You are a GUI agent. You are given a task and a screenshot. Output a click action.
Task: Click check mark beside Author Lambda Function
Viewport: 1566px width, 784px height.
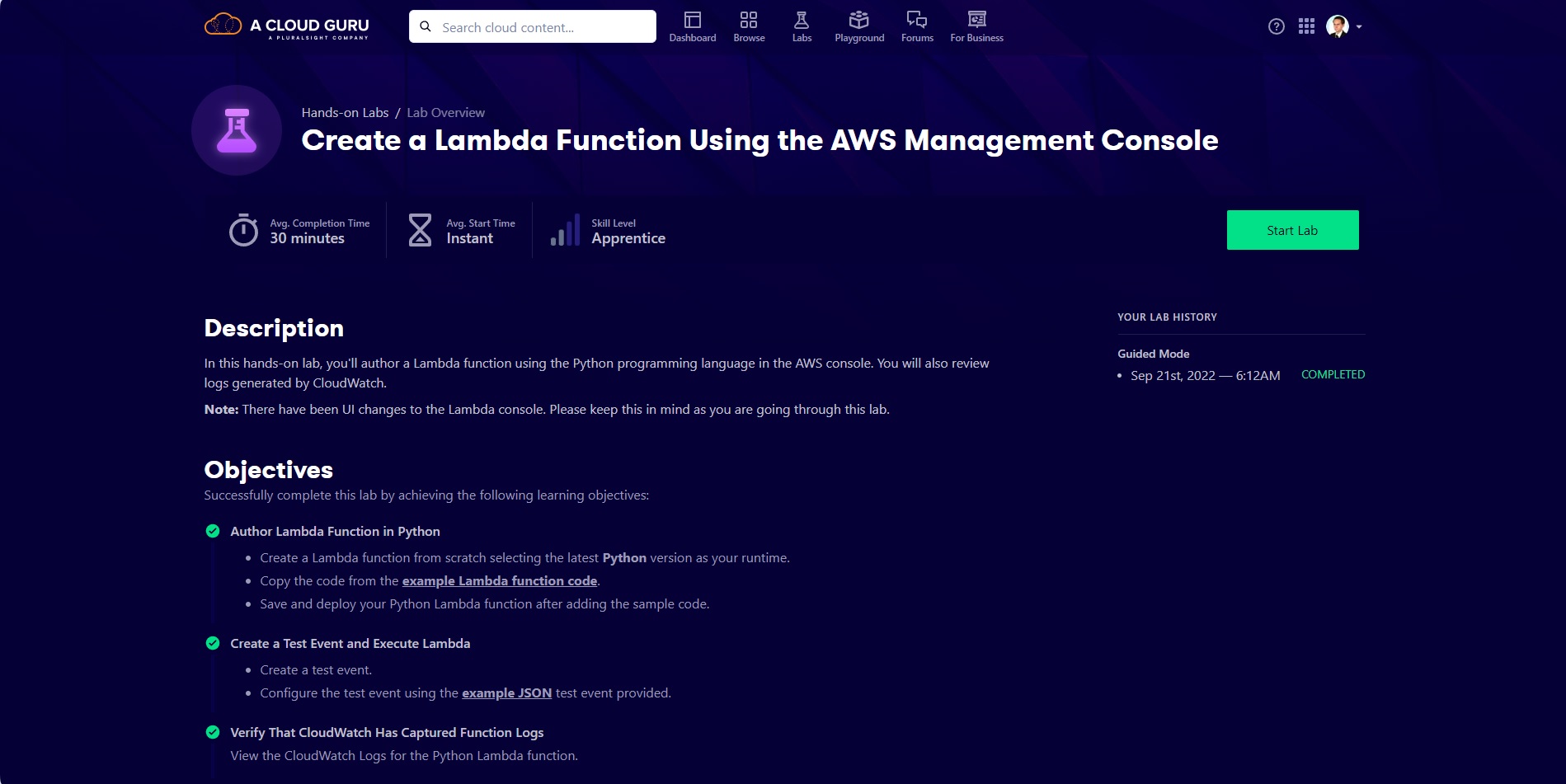click(x=213, y=531)
